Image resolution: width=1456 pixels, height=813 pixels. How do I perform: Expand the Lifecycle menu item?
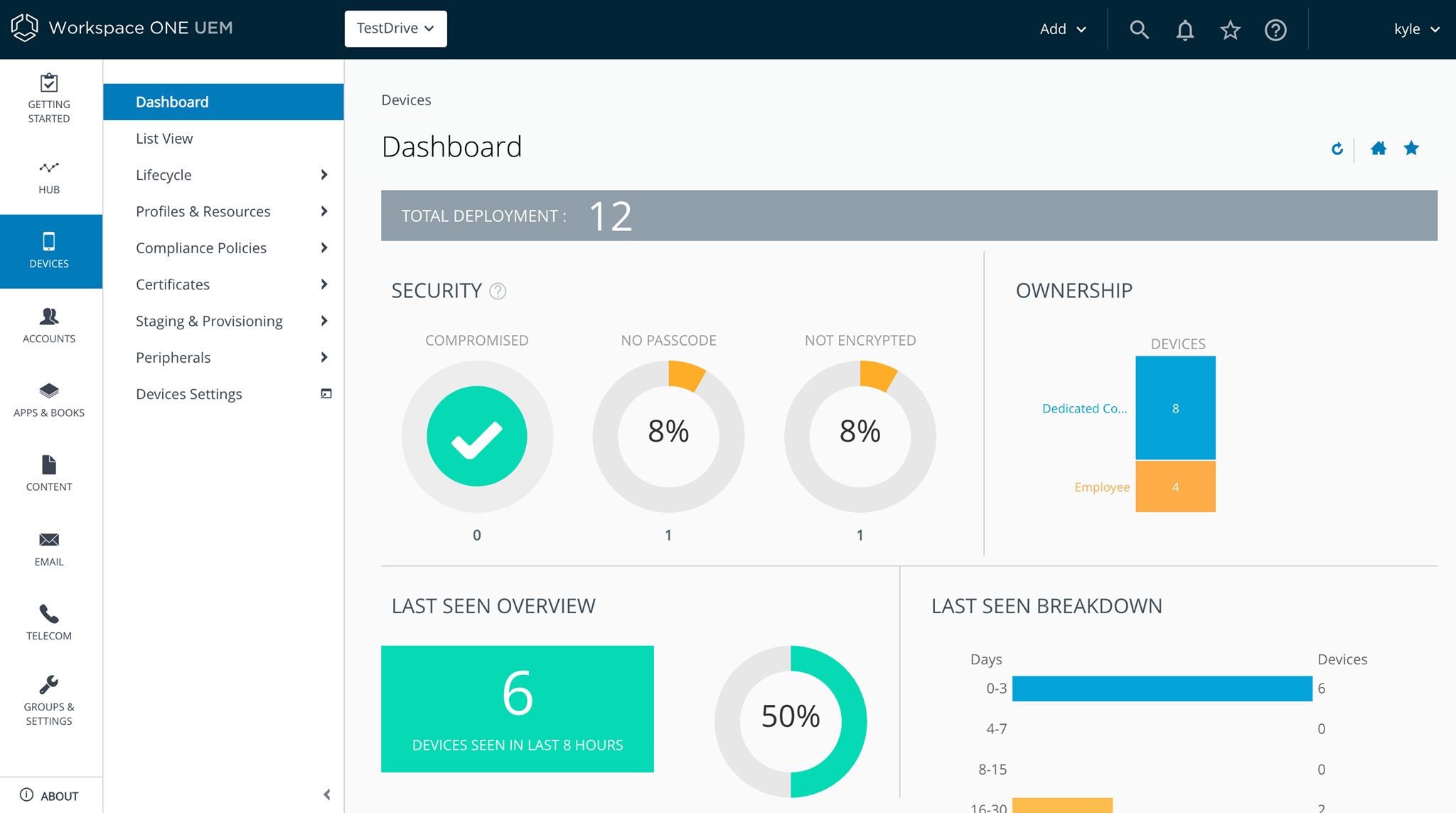coord(163,174)
